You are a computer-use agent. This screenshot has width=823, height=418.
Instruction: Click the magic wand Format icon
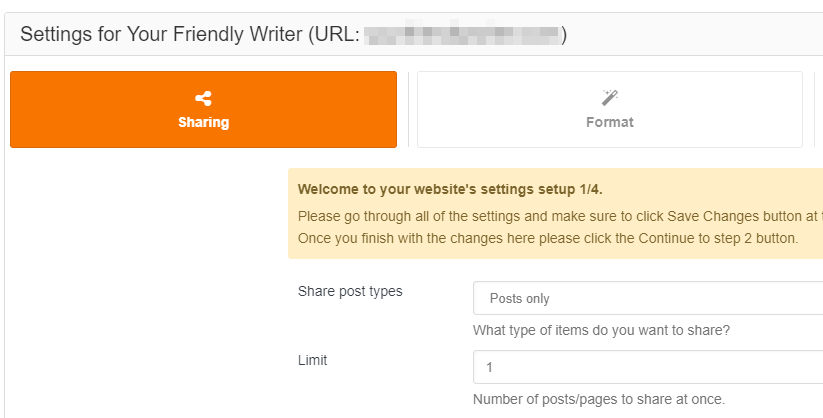pyautogui.click(x=610, y=98)
